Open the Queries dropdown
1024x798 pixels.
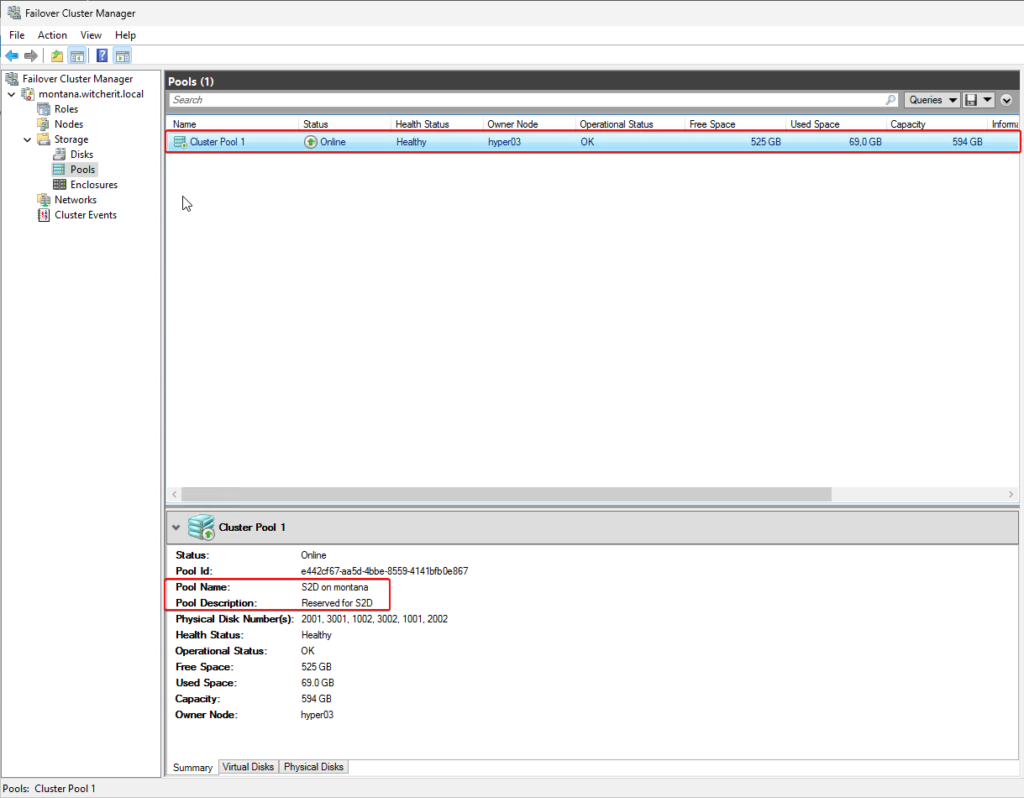(932, 100)
